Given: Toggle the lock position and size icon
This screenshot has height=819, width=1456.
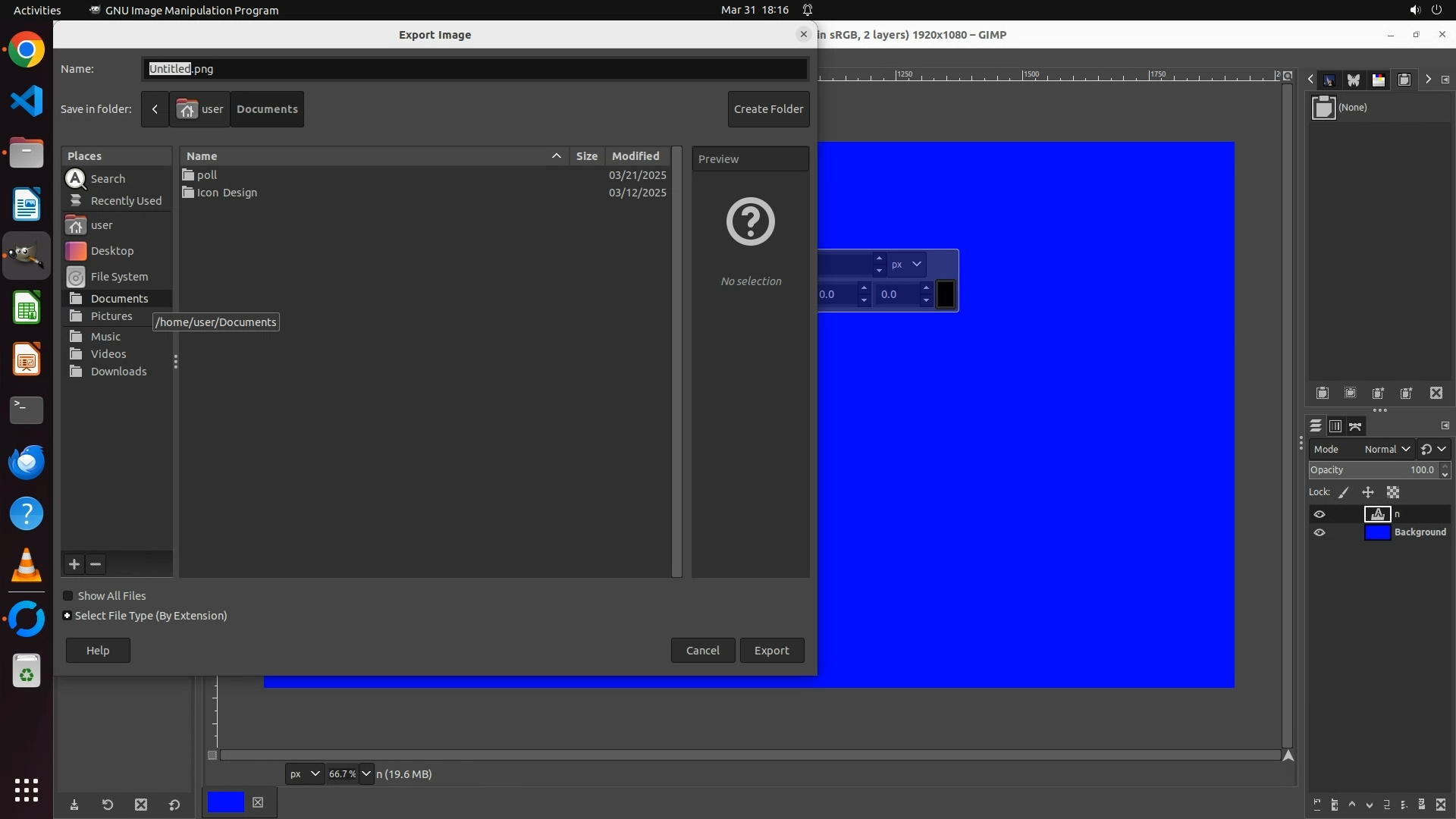Looking at the screenshot, I should tap(1368, 492).
